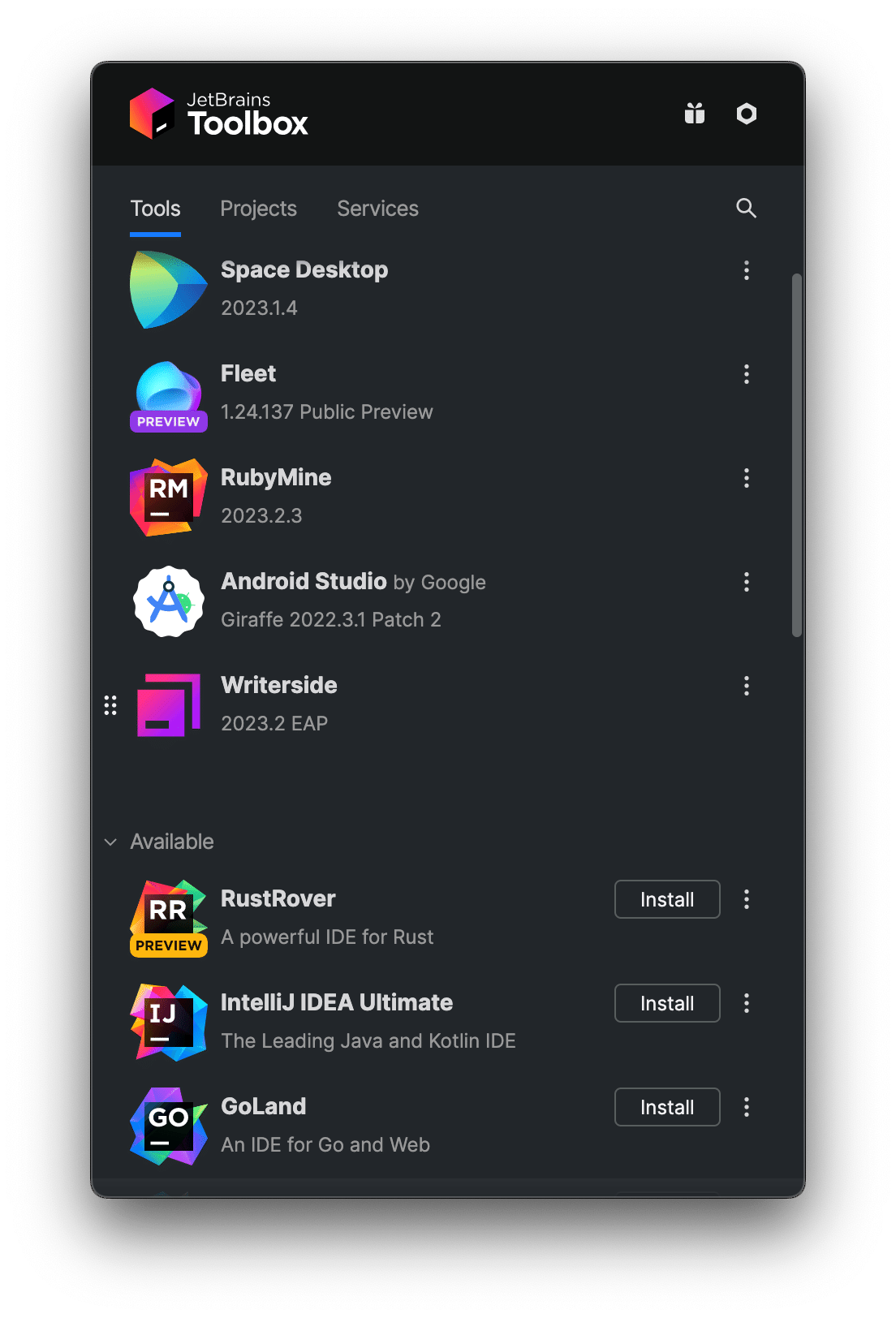
Task: Grab the Writerside drag handle dots
Action: (110, 705)
